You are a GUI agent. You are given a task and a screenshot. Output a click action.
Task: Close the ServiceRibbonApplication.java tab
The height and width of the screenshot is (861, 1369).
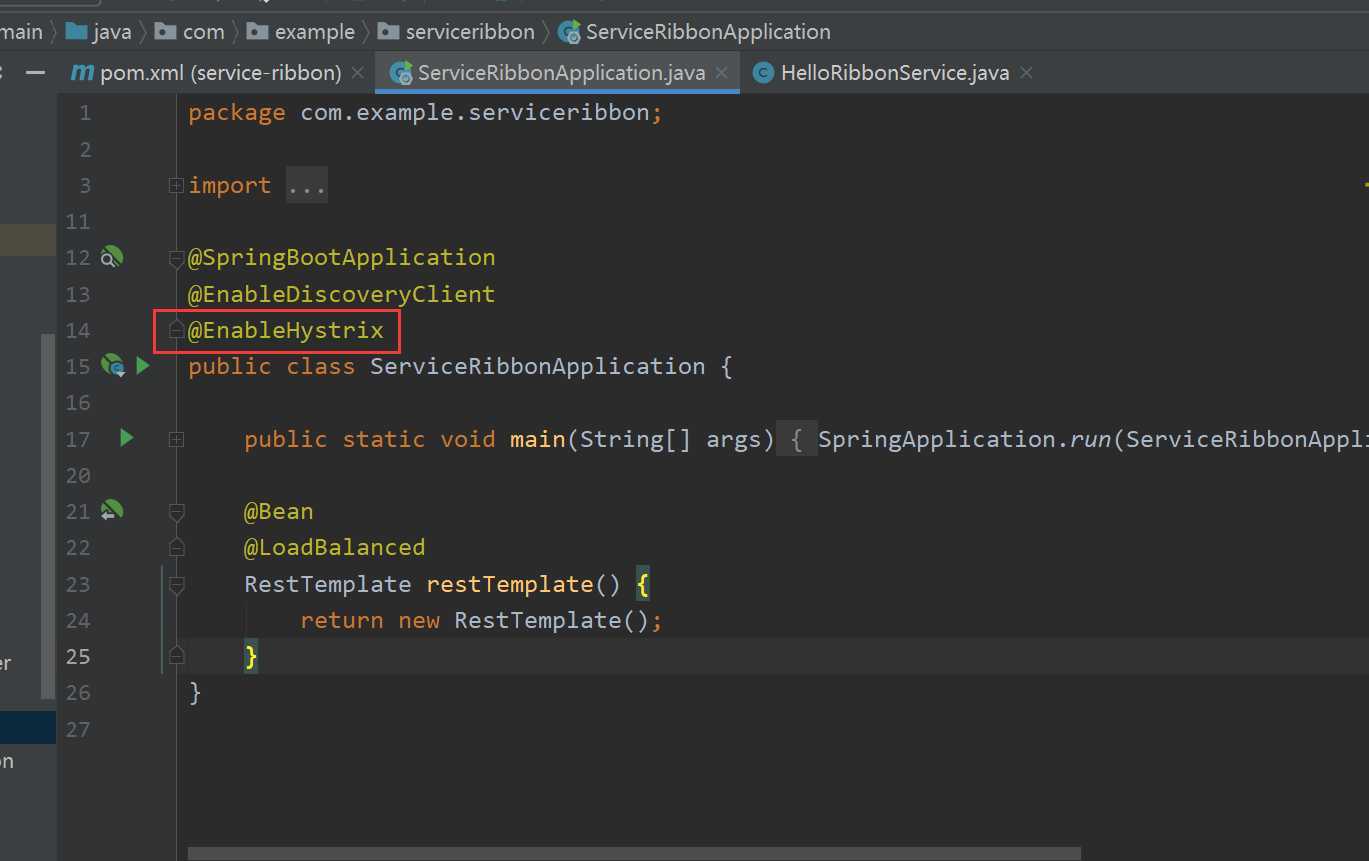pos(723,73)
